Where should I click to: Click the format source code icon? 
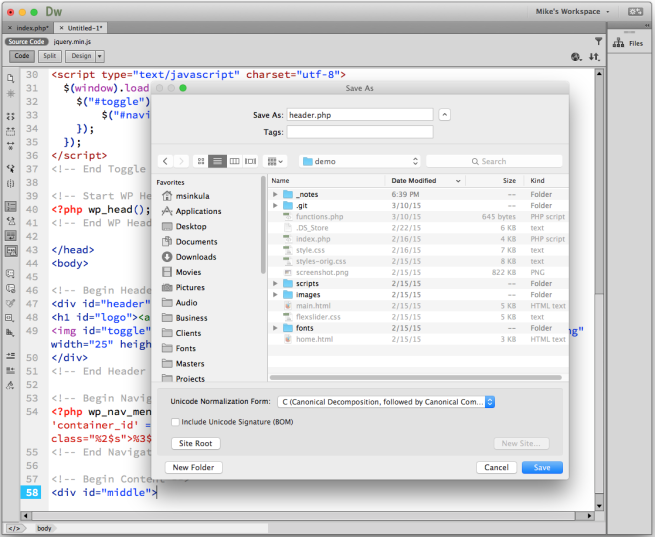pyautogui.click(x=11, y=385)
